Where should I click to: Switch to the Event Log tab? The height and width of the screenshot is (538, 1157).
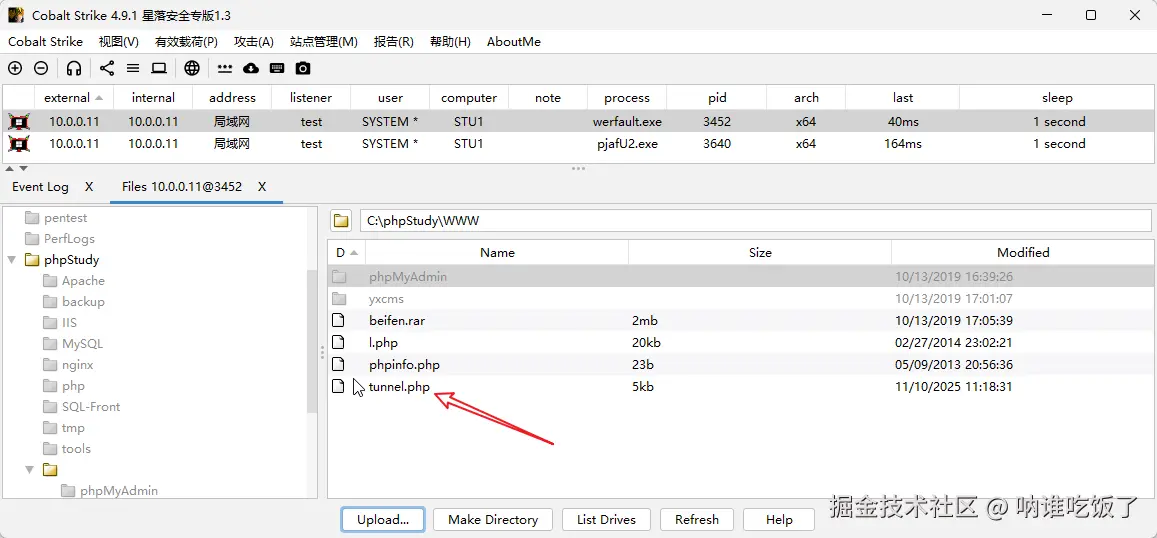tap(41, 187)
